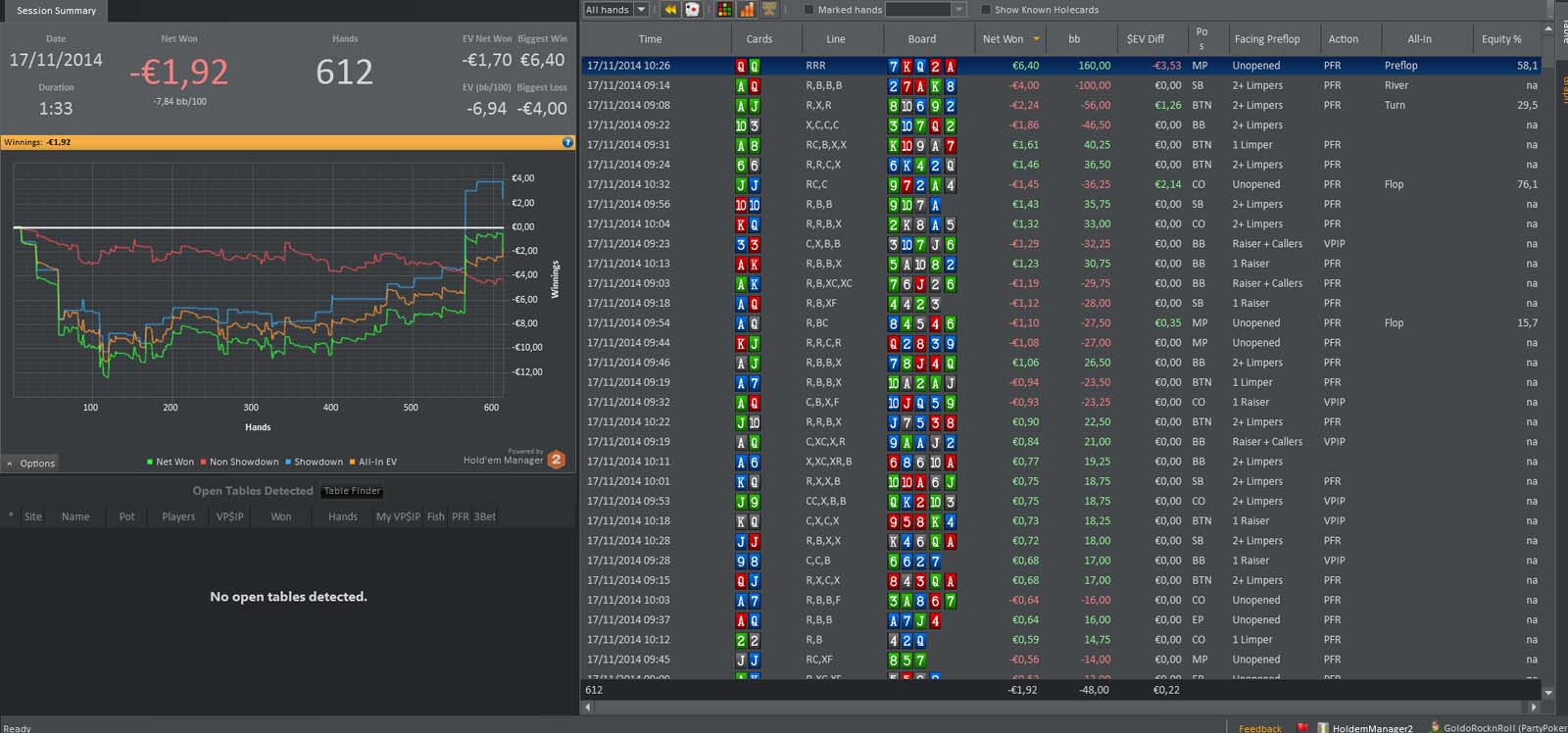Sort hands by the Time column header

pos(651,39)
